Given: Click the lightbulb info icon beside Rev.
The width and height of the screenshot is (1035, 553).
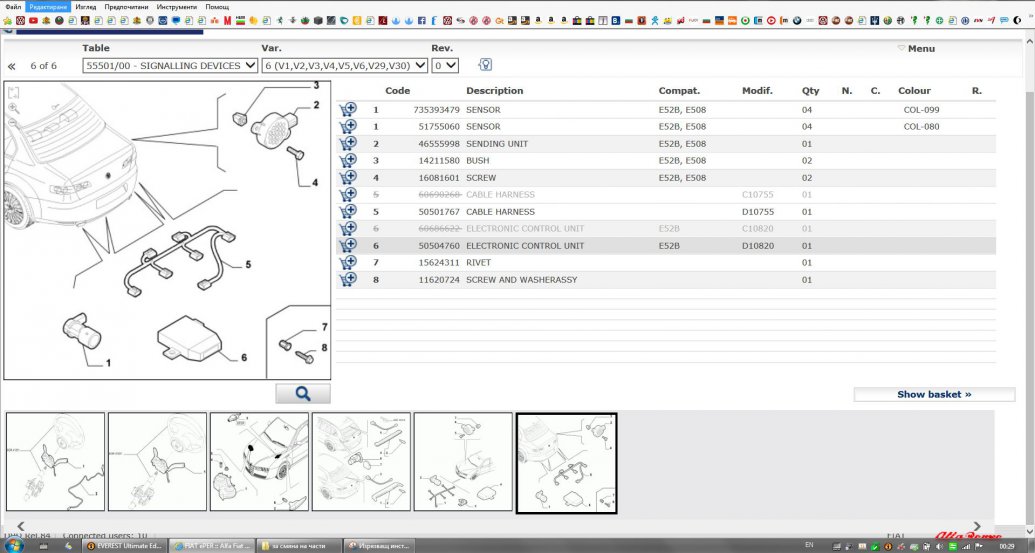Looking at the screenshot, I should [485, 65].
